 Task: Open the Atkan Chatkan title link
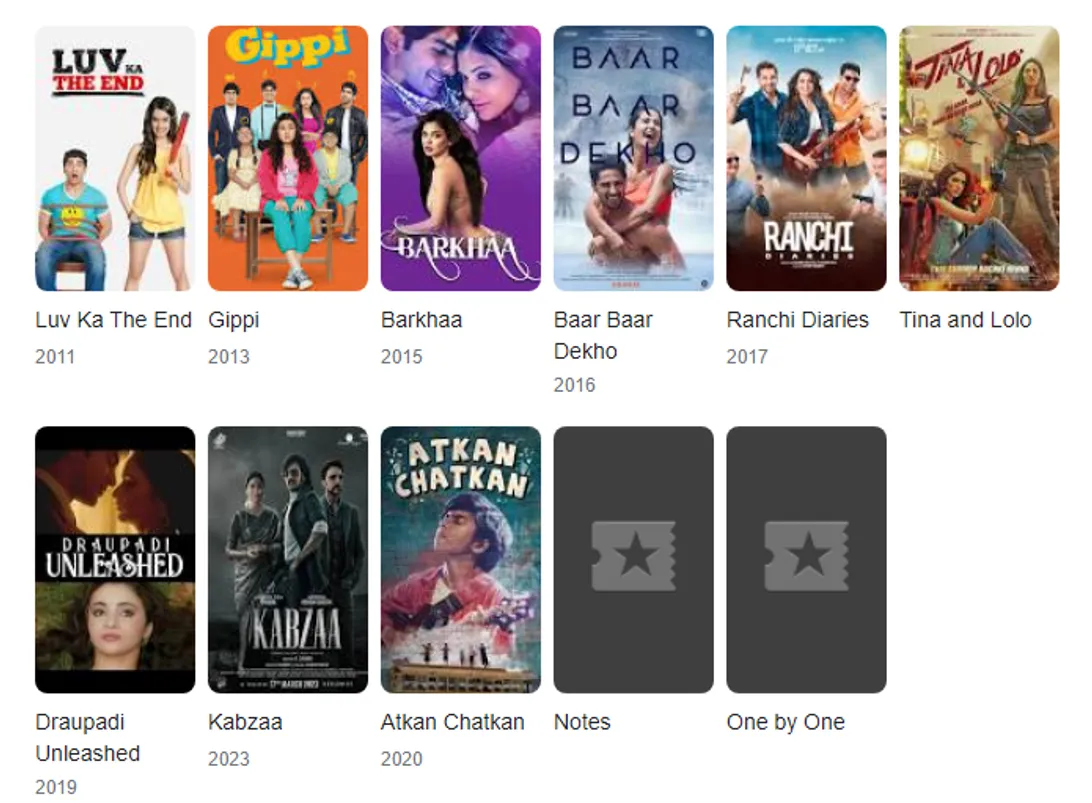point(452,722)
